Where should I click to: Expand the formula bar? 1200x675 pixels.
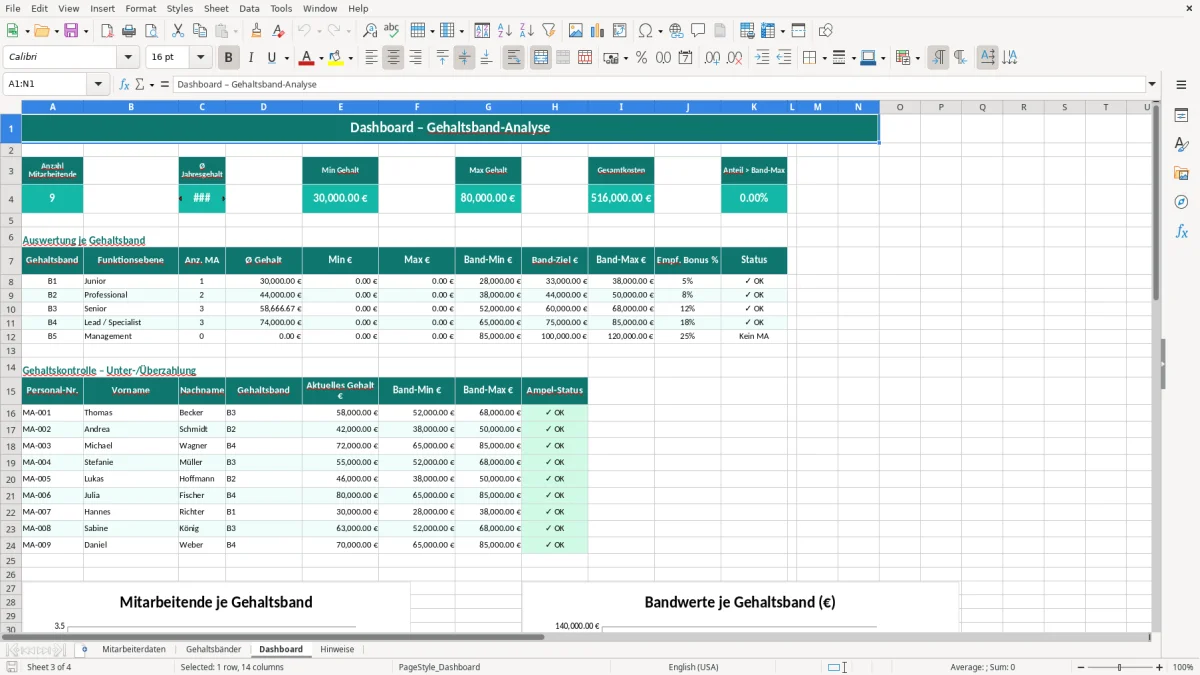pyautogui.click(x=1152, y=84)
